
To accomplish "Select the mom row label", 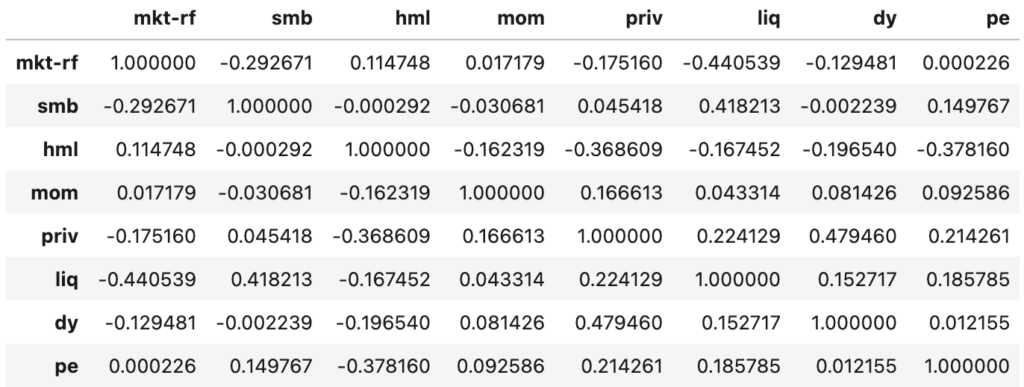I will pyautogui.click(x=54, y=193).
